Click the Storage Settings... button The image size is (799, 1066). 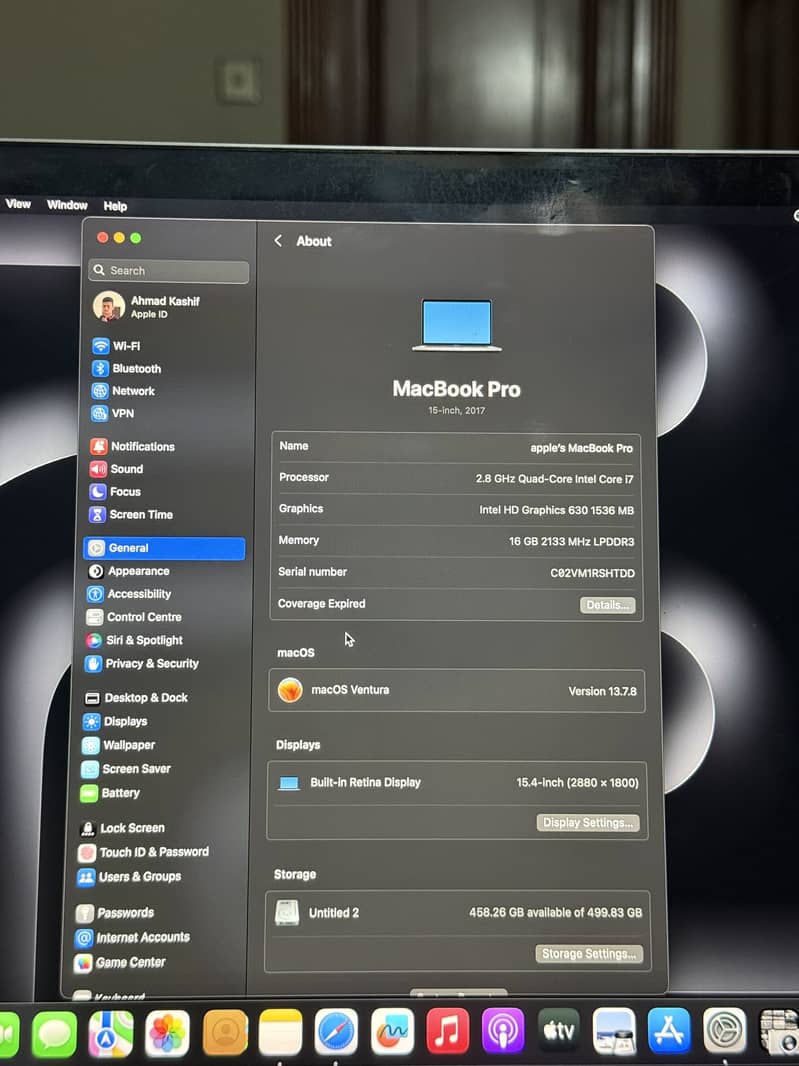[589, 954]
